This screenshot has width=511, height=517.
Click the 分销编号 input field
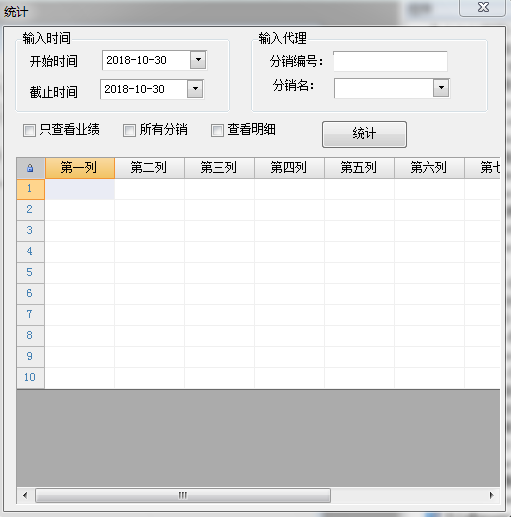coord(390,61)
